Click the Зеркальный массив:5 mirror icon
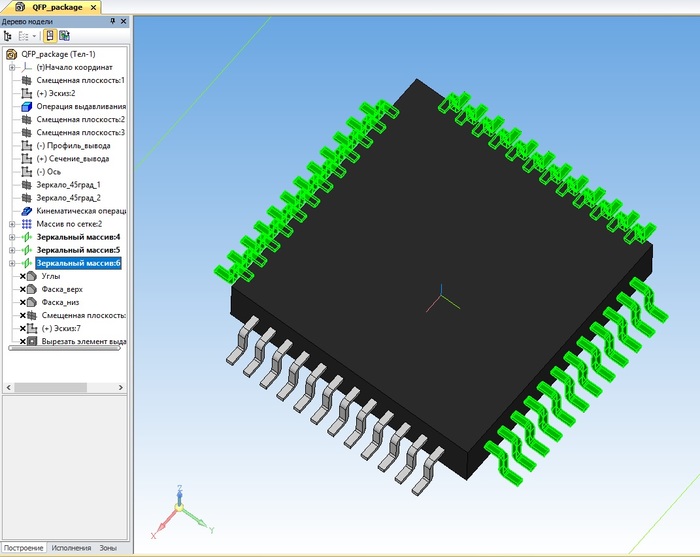Screen dimensions: 700x557 click(x=27, y=250)
